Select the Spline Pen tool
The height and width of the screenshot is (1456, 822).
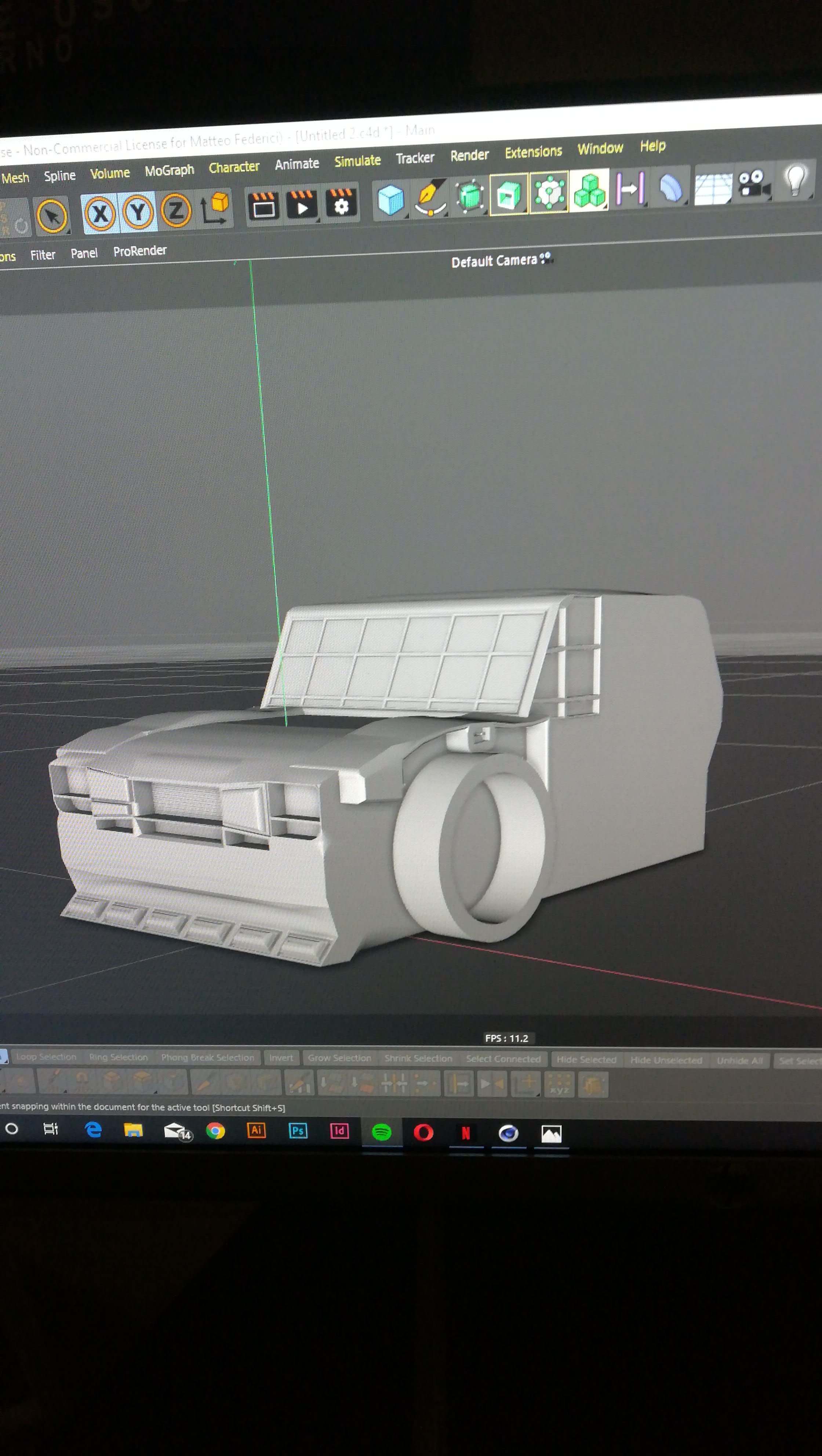click(431, 197)
